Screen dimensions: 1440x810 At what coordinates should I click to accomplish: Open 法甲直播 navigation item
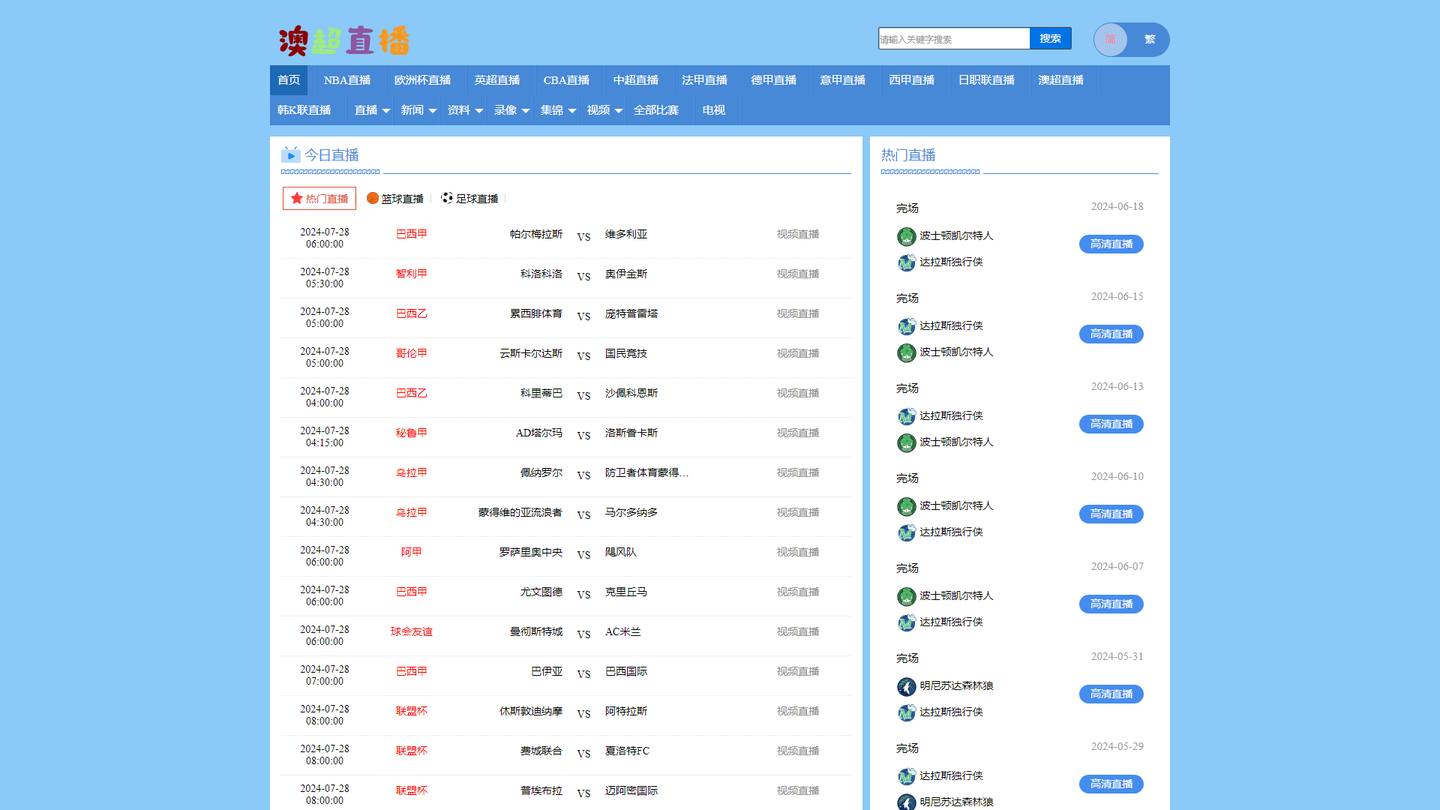(705, 80)
